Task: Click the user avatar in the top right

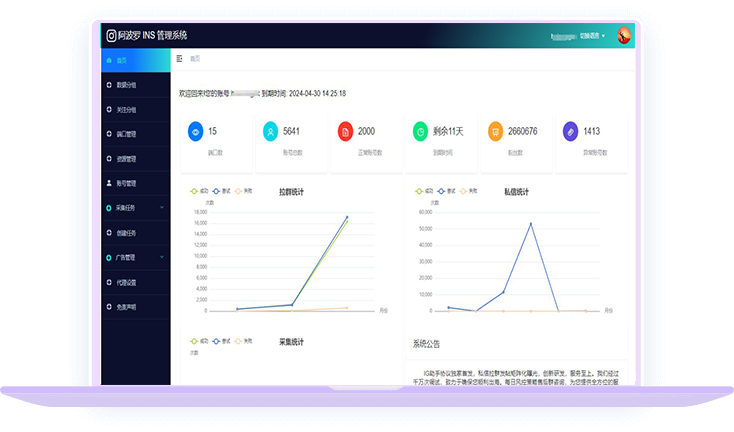Action: pos(624,35)
